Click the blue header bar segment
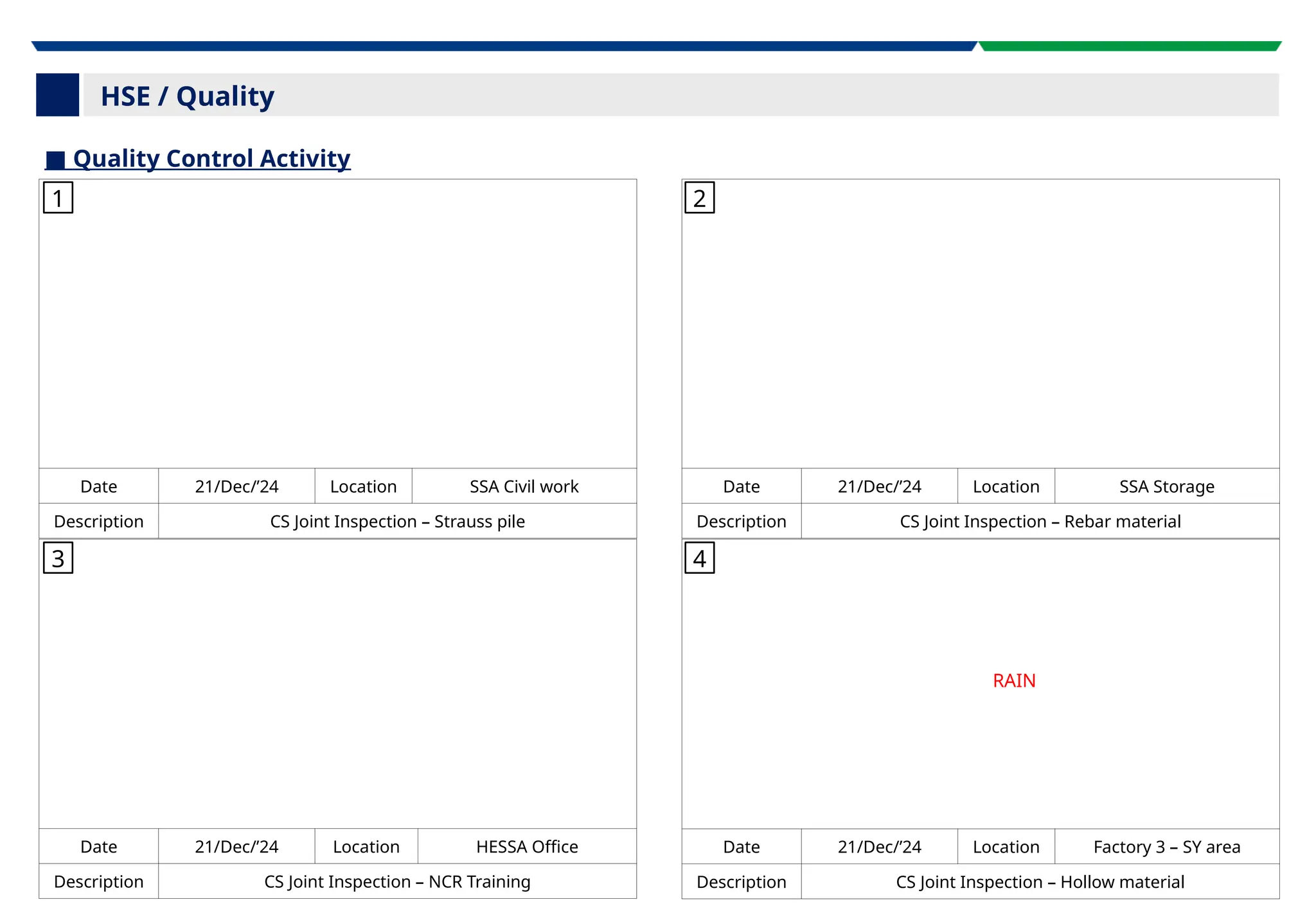Image resolution: width=1316 pixels, height=911 pixels. tap(504, 46)
